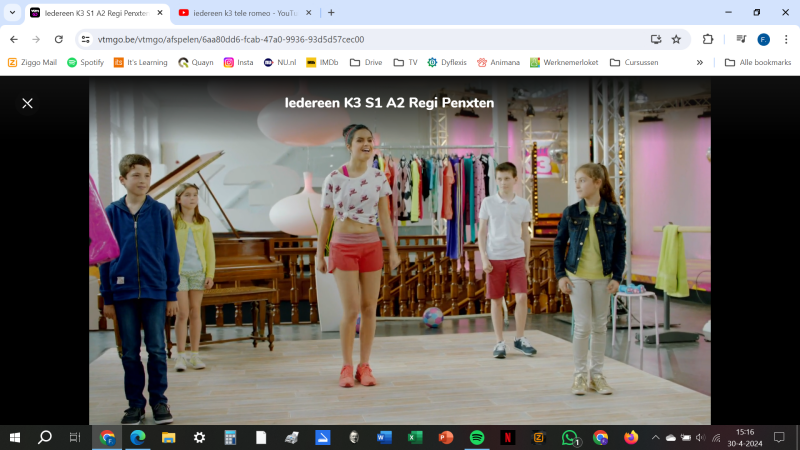Open the Alle bookmarks folder
800x450 pixels.
(757, 62)
